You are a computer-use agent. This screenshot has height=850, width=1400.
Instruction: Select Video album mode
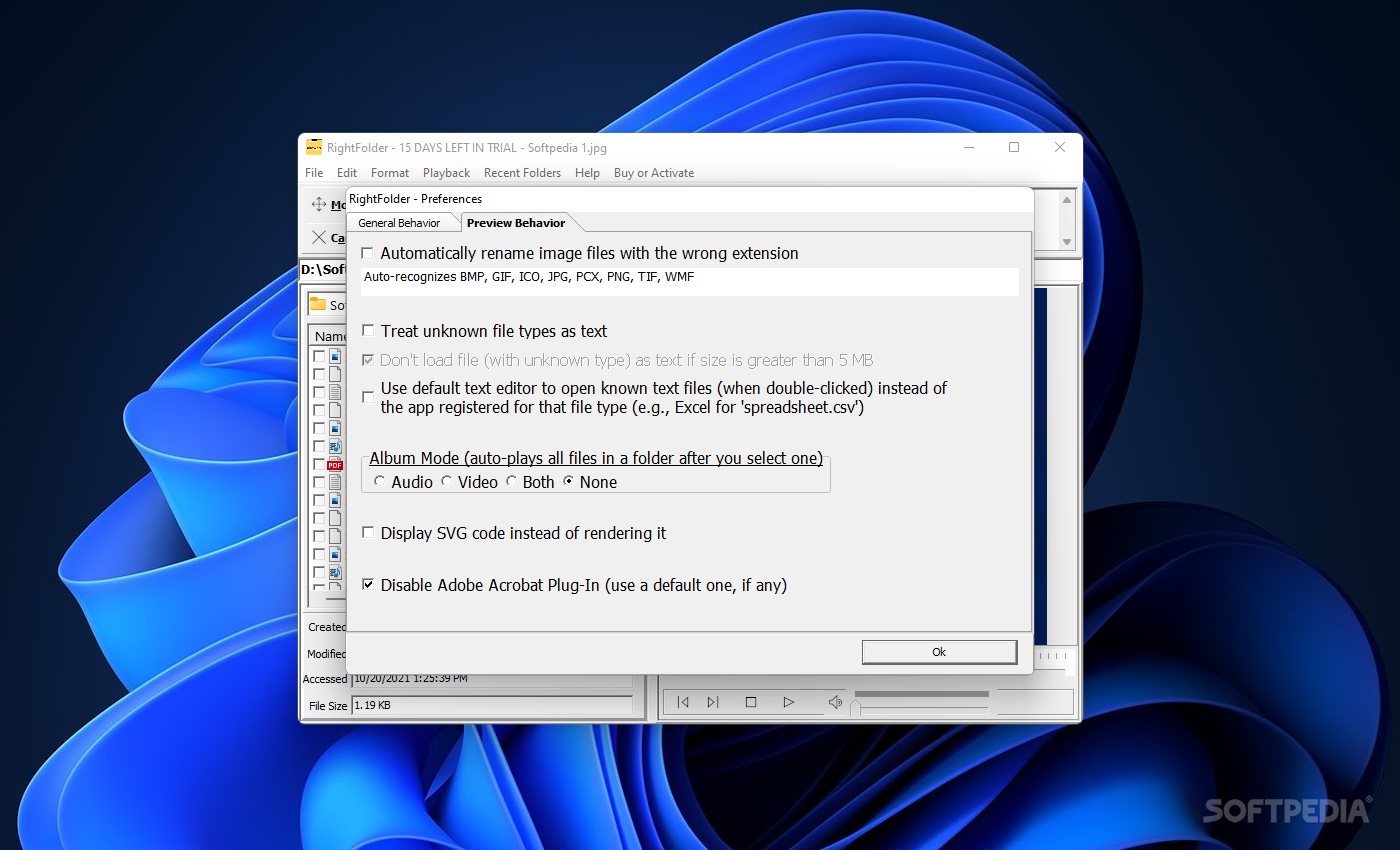(446, 482)
